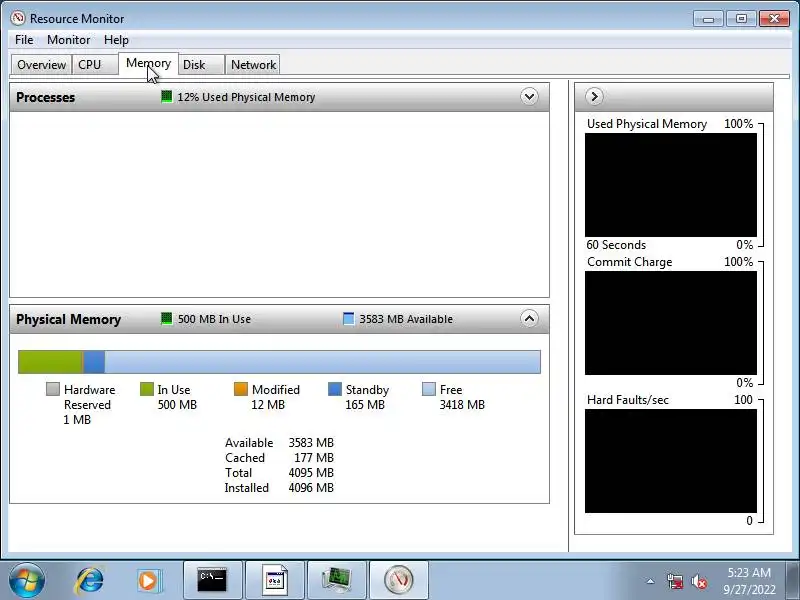
Task: Collapse the graphs pane arrow button
Action: point(594,96)
